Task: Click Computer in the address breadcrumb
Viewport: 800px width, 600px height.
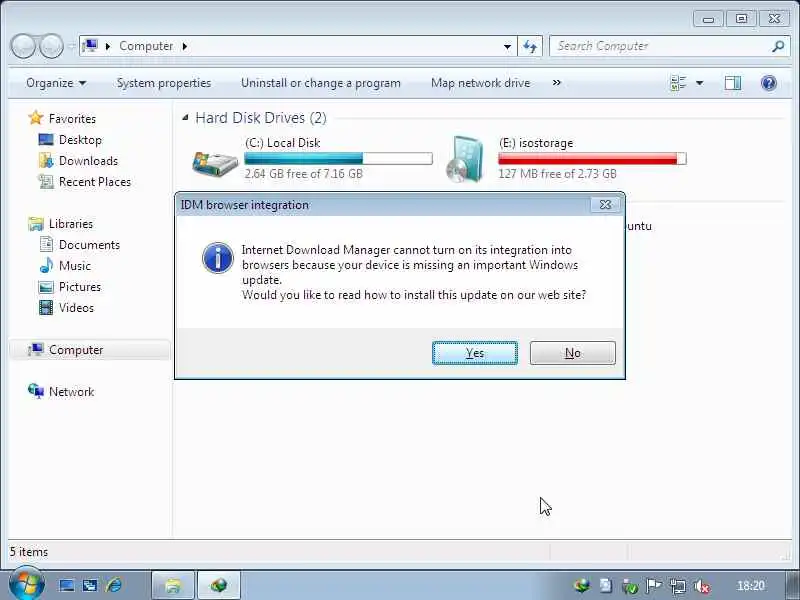Action: point(146,46)
